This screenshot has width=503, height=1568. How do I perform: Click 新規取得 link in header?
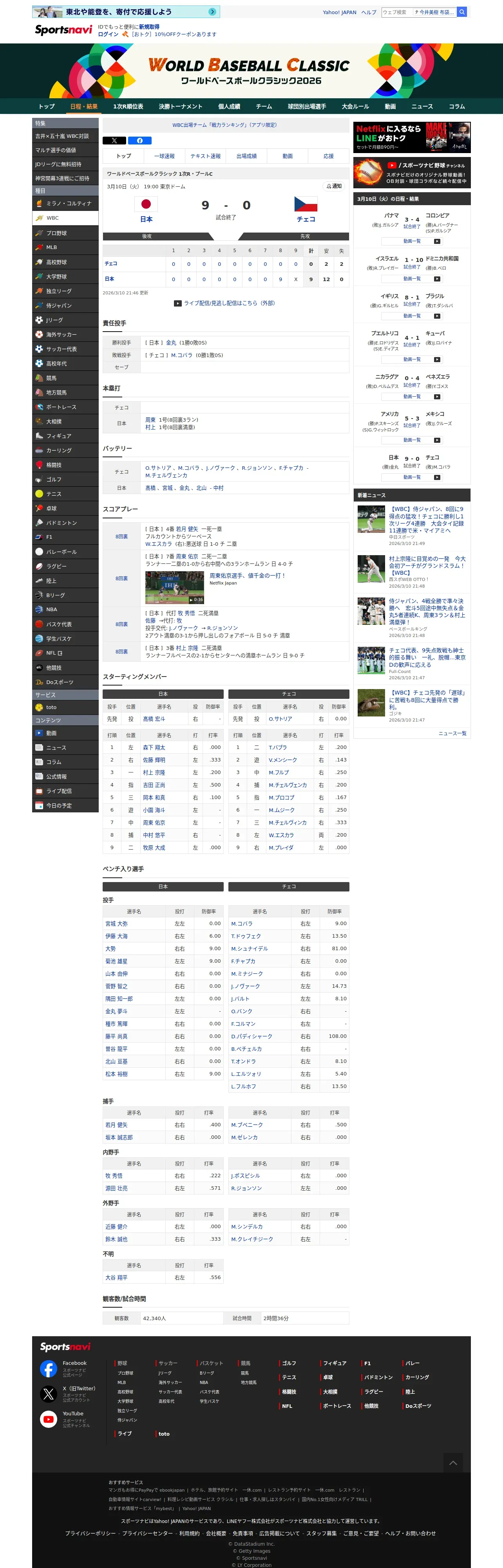pos(149,27)
